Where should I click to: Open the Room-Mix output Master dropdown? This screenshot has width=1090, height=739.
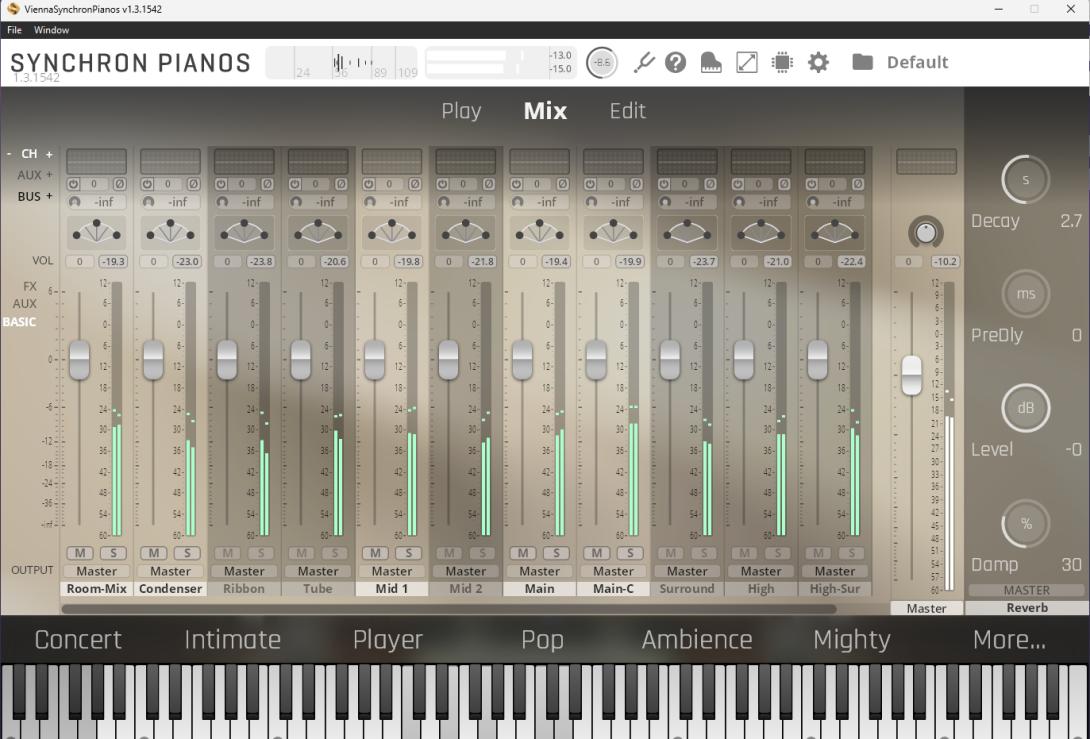click(96, 571)
